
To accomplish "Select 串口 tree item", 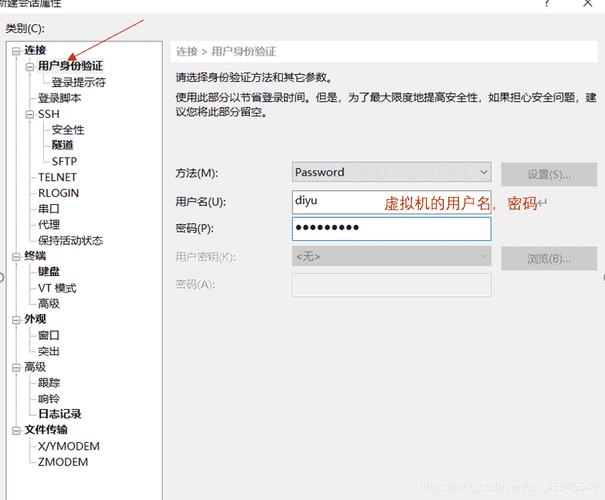I will 49,209.
